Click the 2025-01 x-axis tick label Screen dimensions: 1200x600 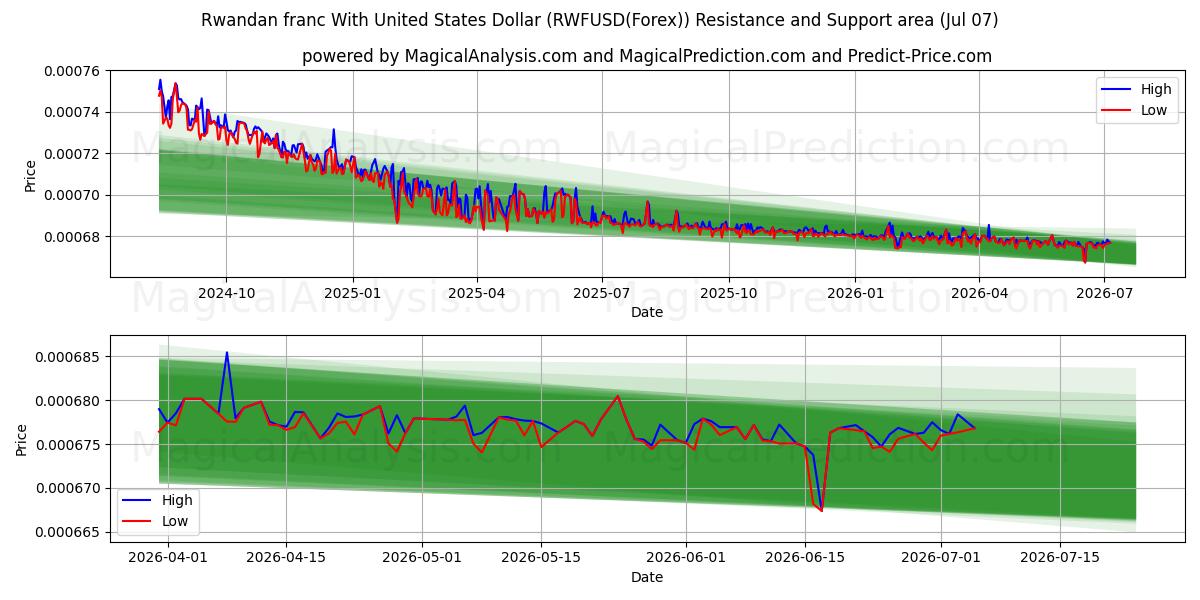[353, 293]
